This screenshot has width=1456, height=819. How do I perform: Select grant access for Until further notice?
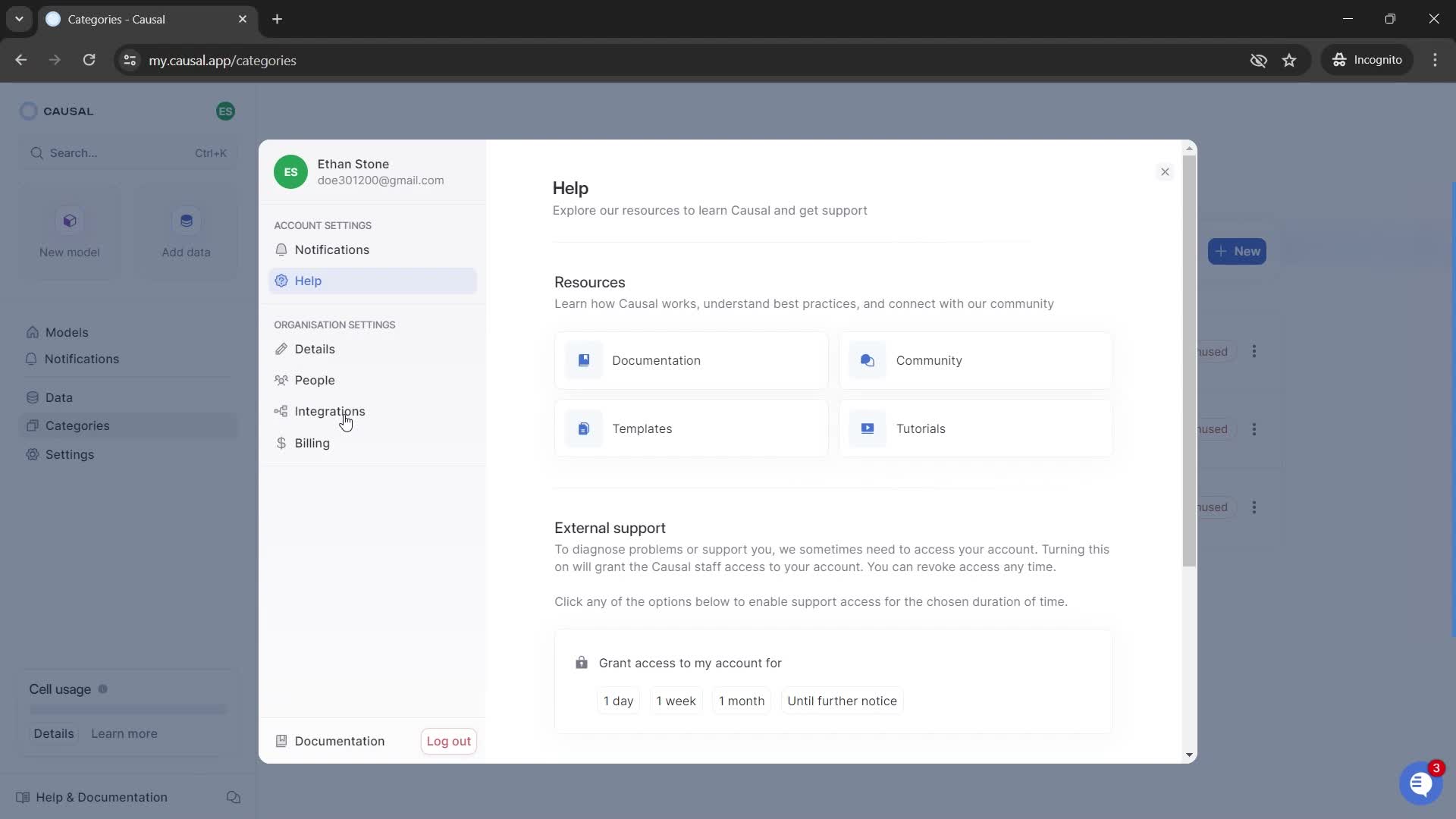point(842,701)
